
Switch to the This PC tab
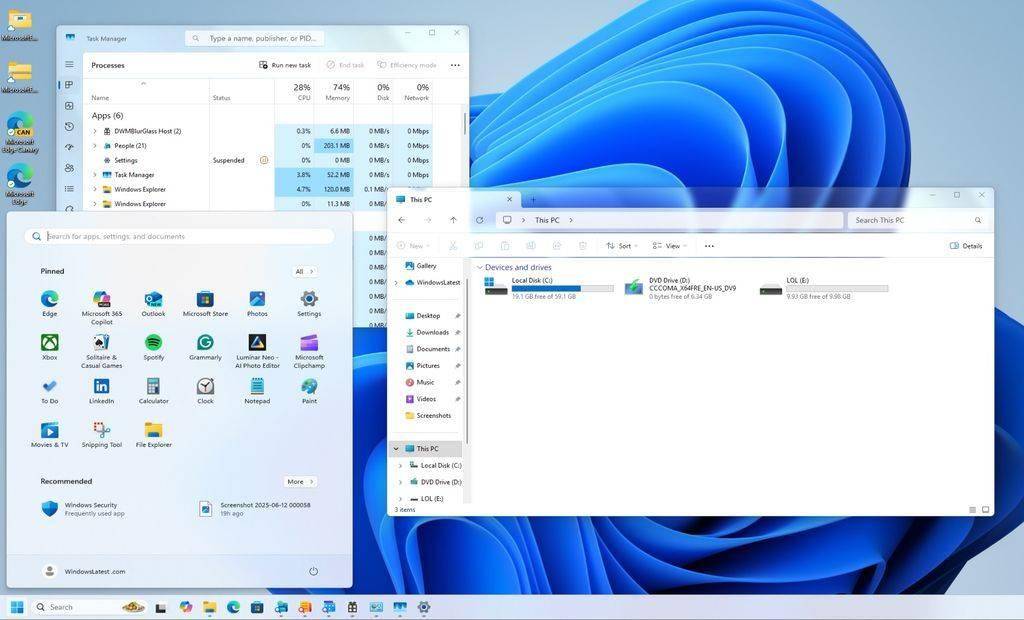click(x=420, y=199)
